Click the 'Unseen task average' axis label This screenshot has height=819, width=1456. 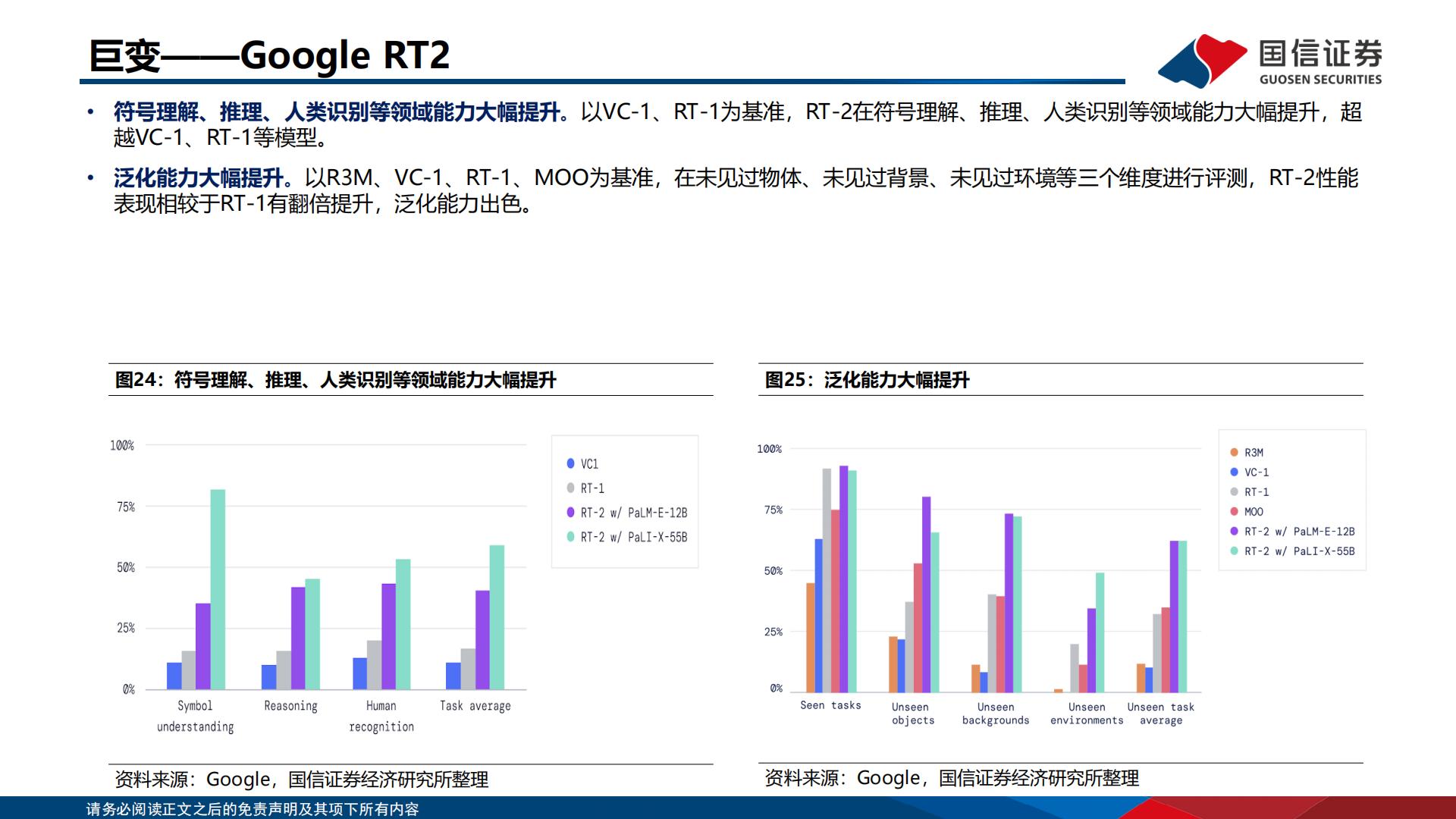point(1160,714)
